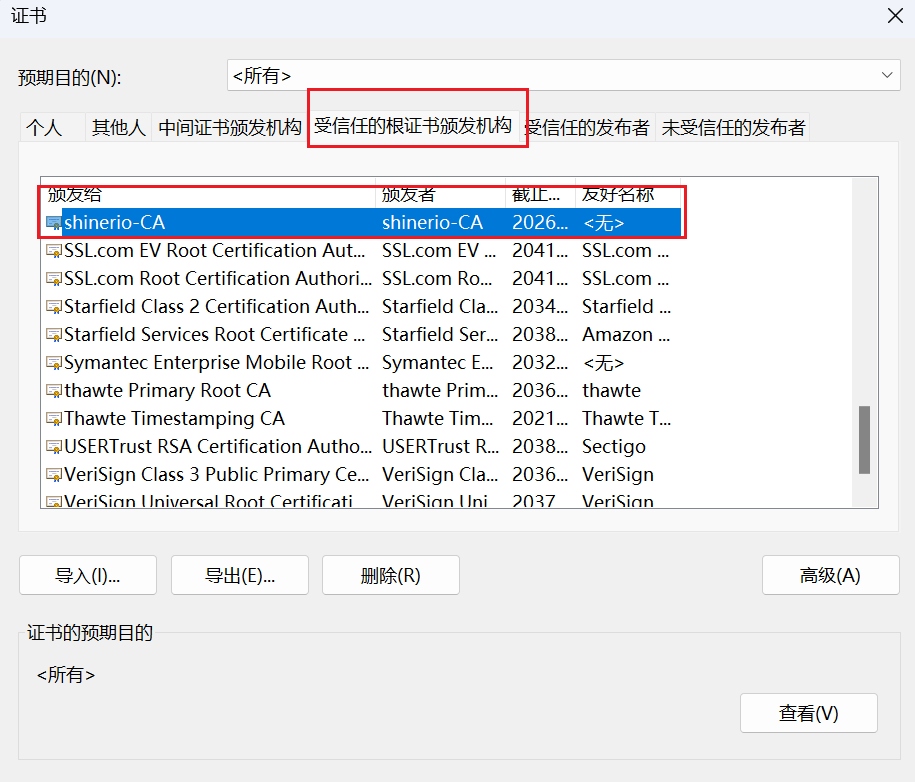Click the shinerio-CA certificate icon
The height and width of the screenshot is (782, 915).
[x=54, y=222]
